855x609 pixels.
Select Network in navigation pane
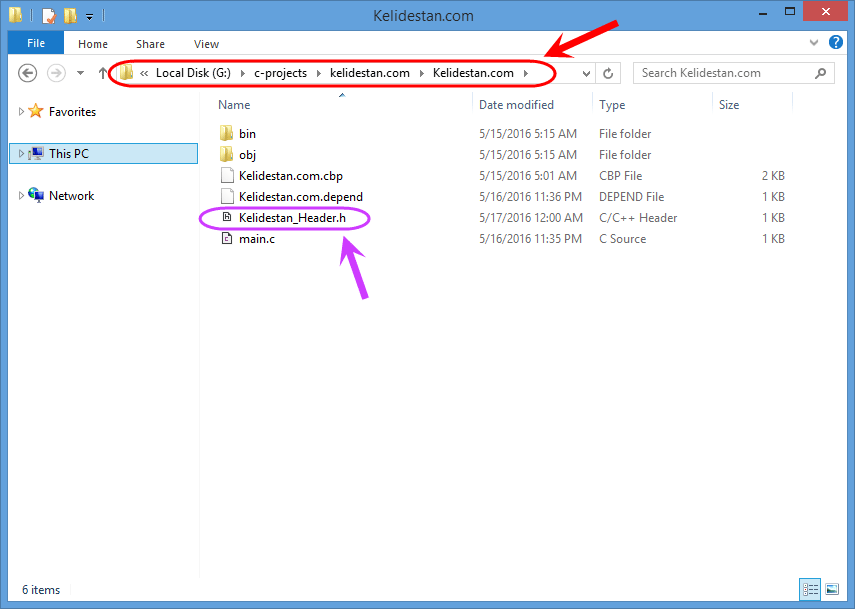click(71, 196)
